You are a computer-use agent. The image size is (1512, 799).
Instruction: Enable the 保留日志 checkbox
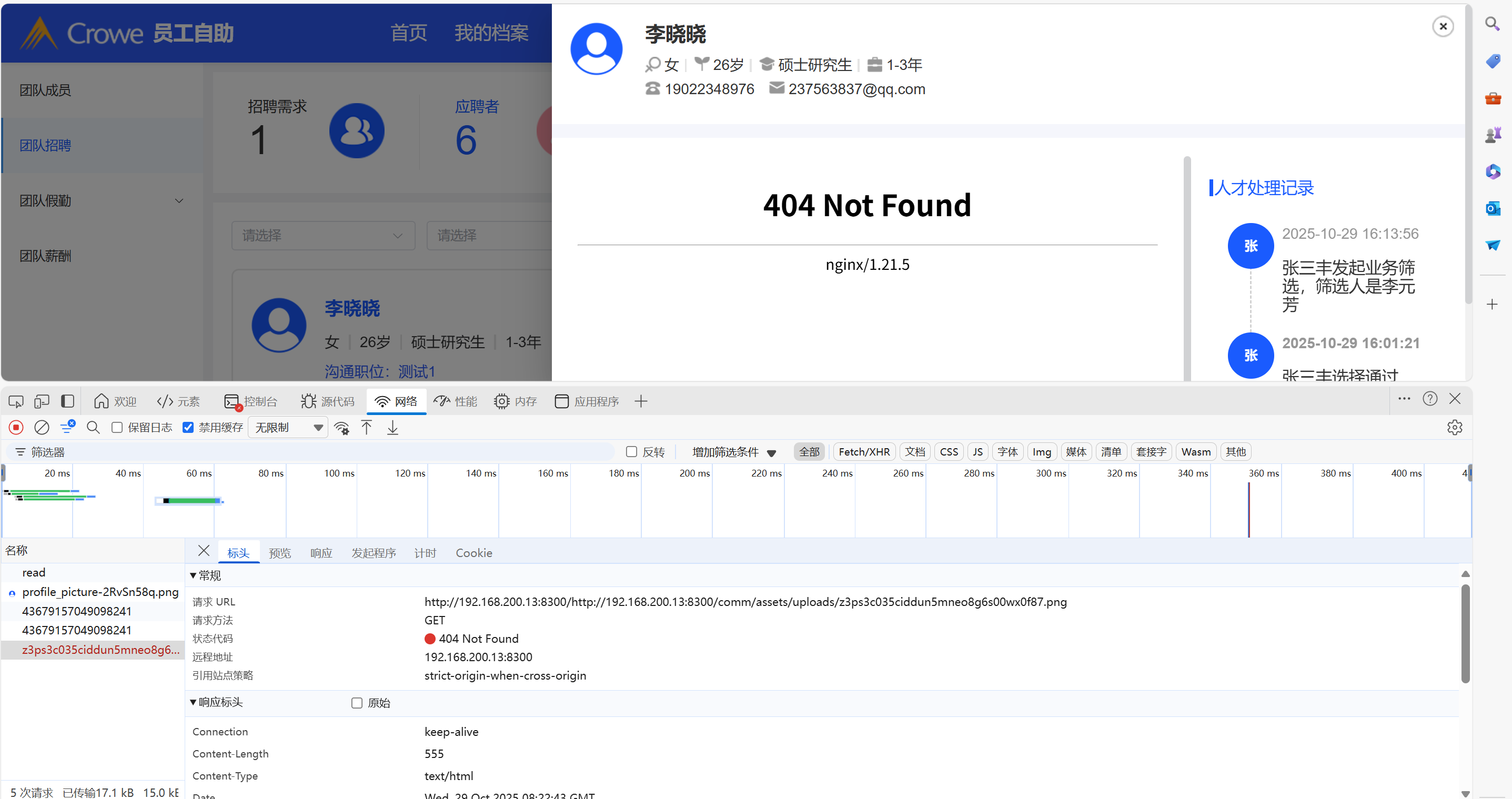[x=117, y=428]
